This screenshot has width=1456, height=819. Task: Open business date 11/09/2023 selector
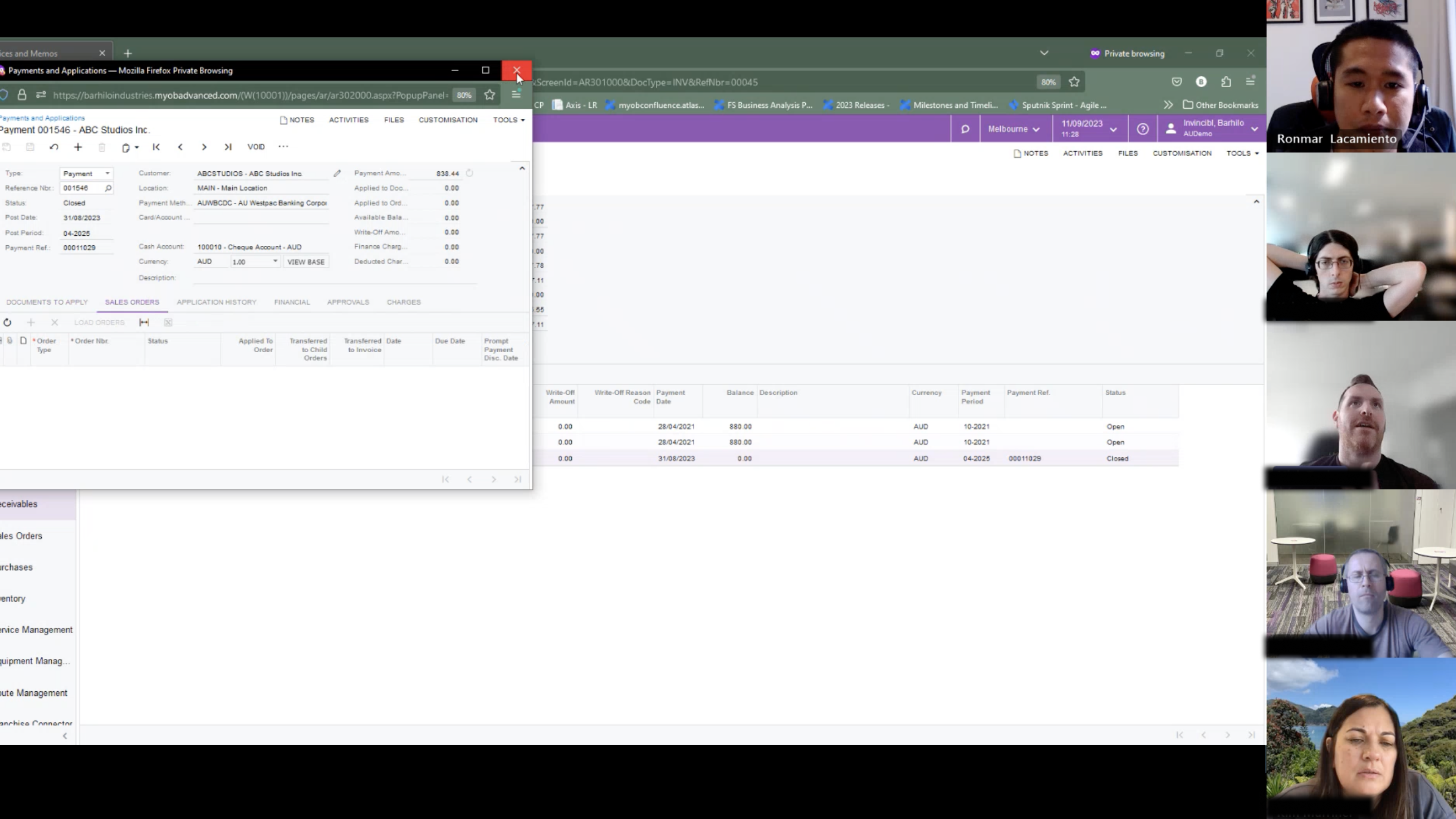[1089, 129]
